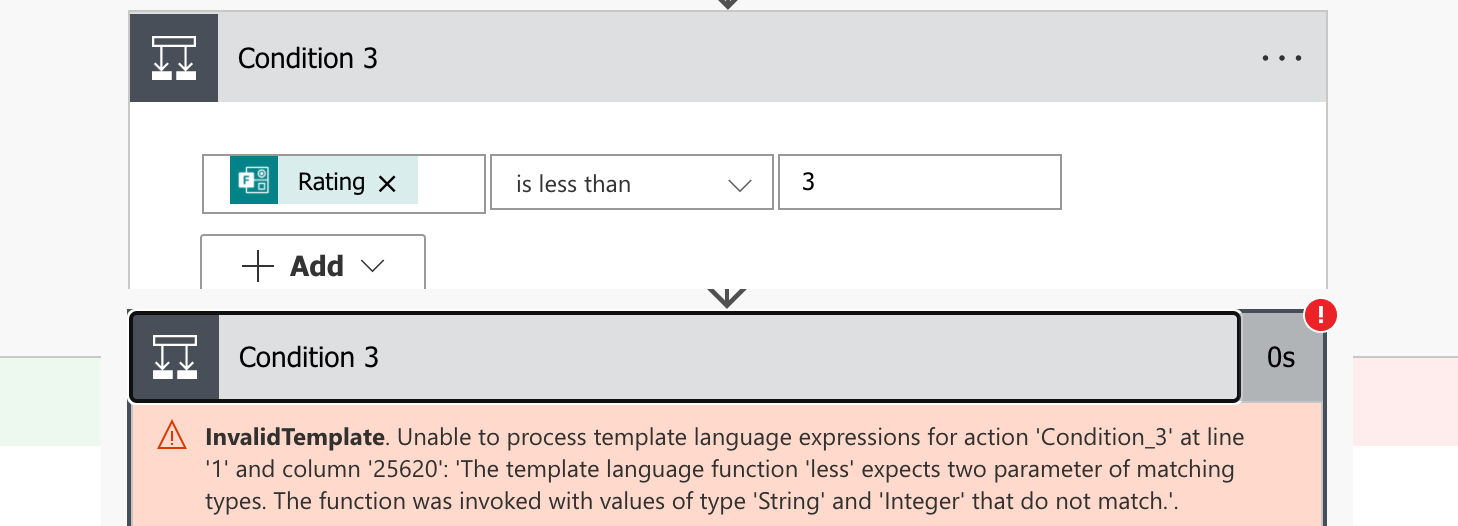1458x526 pixels.
Task: Click the arrow connector above failed Condition 3
Action: tap(727, 298)
